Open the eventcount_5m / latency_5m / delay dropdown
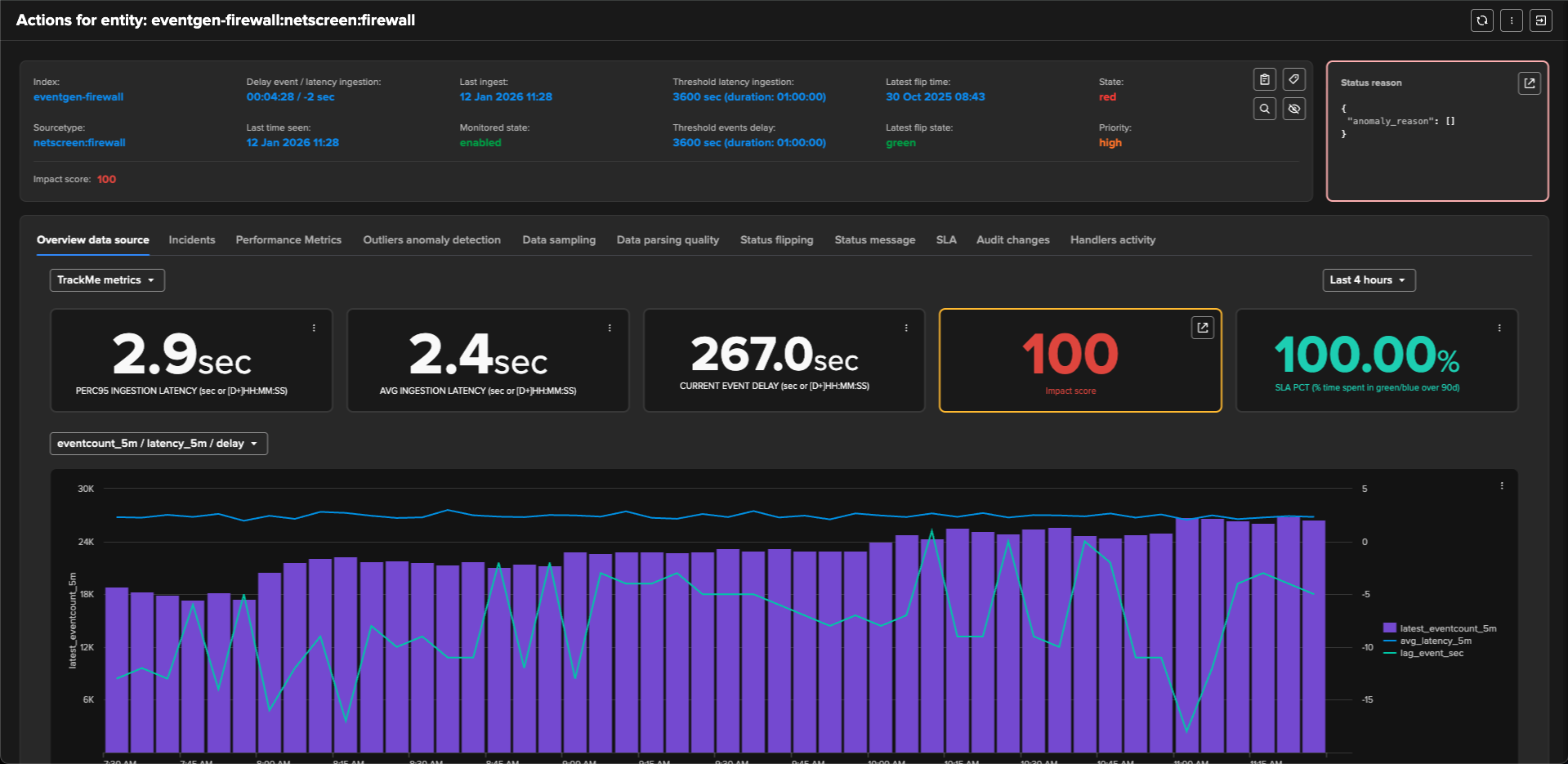 [158, 444]
